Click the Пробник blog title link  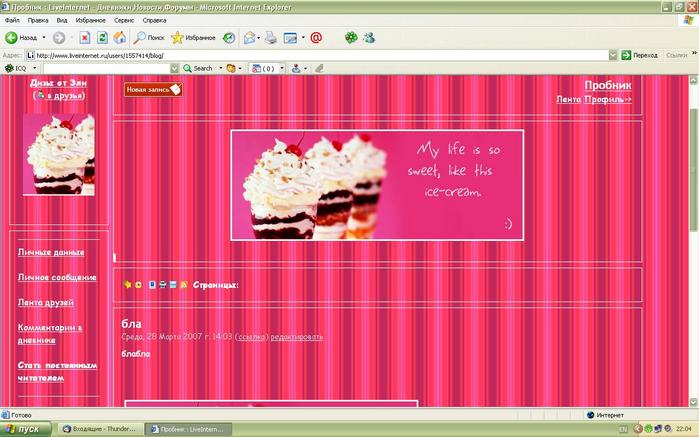click(608, 85)
